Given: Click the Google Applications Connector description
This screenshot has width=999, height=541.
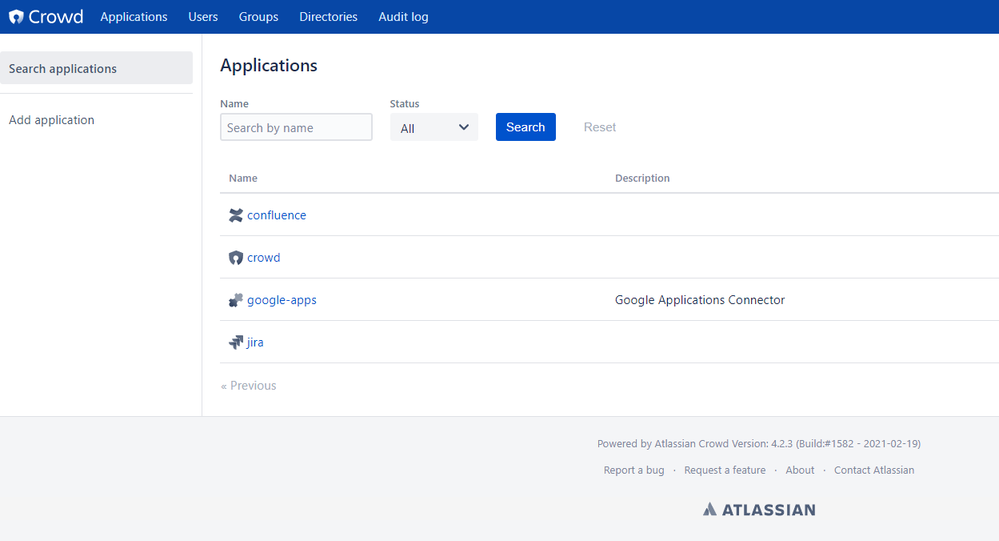Looking at the screenshot, I should pos(700,300).
